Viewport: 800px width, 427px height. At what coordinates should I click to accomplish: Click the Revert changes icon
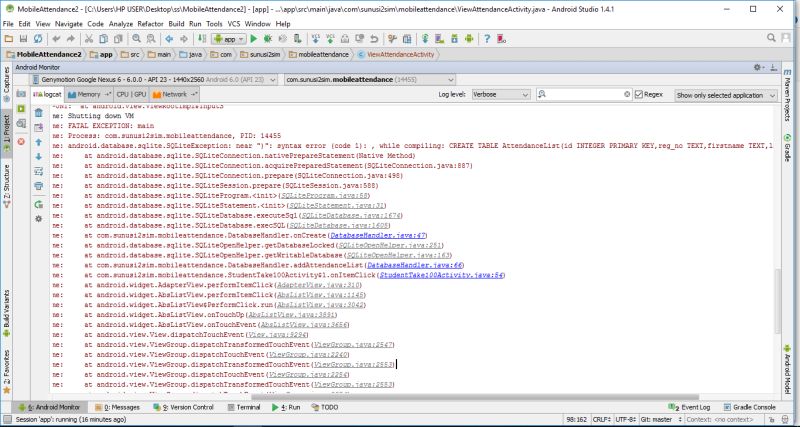[374, 39]
